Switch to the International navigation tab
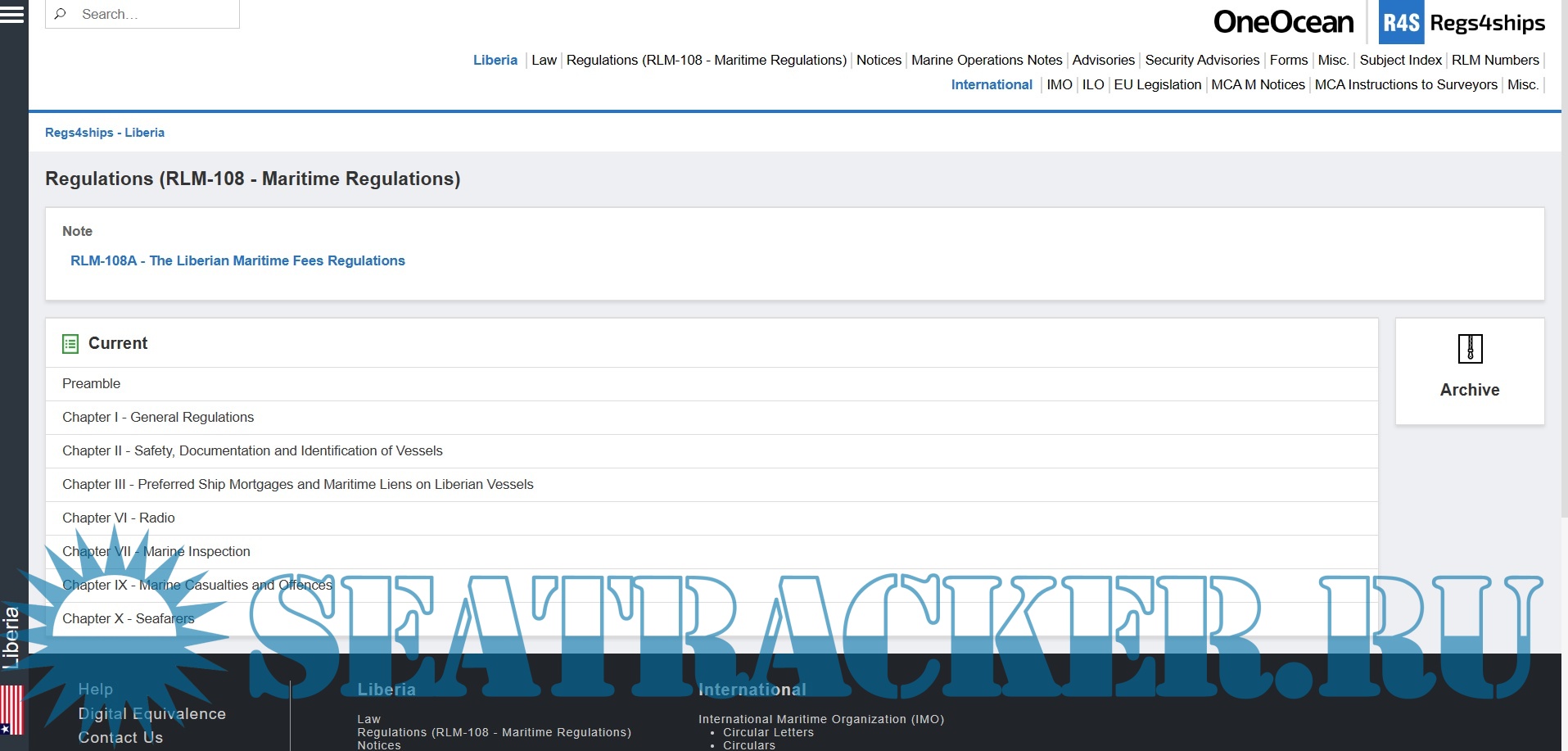The image size is (1568, 751). pos(992,84)
